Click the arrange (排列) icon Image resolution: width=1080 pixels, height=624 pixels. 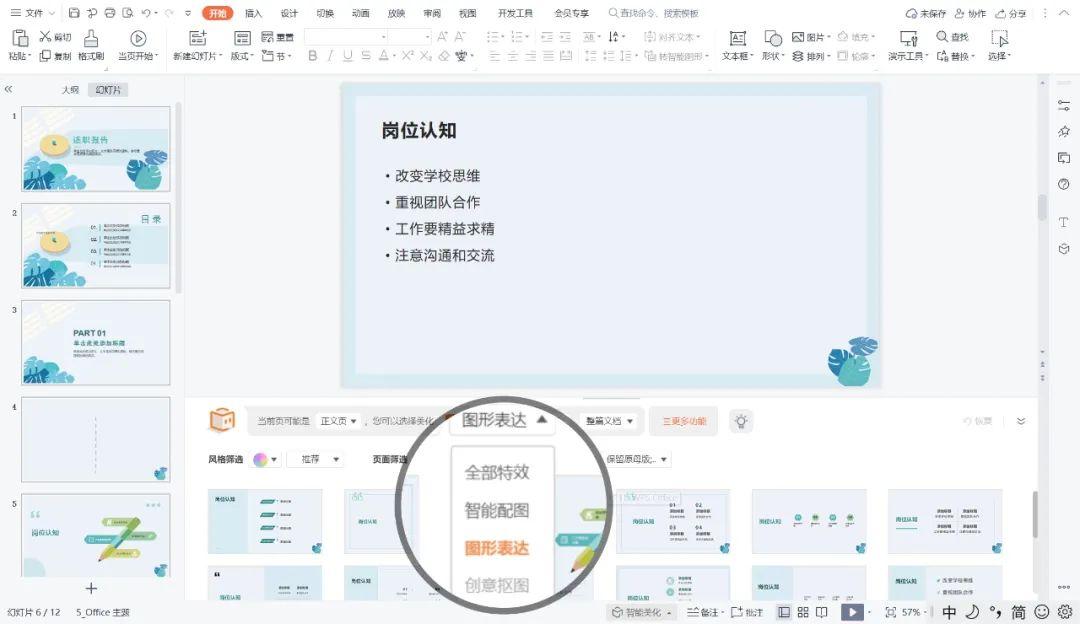coord(798,56)
